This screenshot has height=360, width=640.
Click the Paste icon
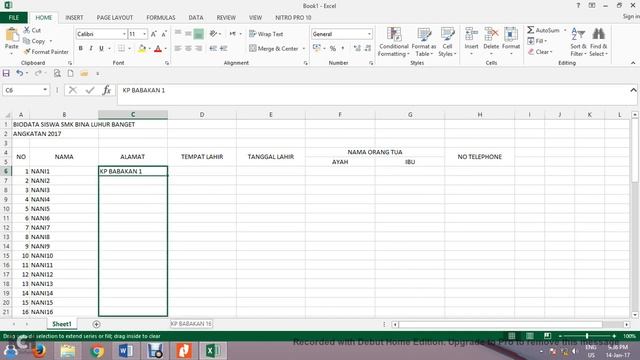click(11, 35)
